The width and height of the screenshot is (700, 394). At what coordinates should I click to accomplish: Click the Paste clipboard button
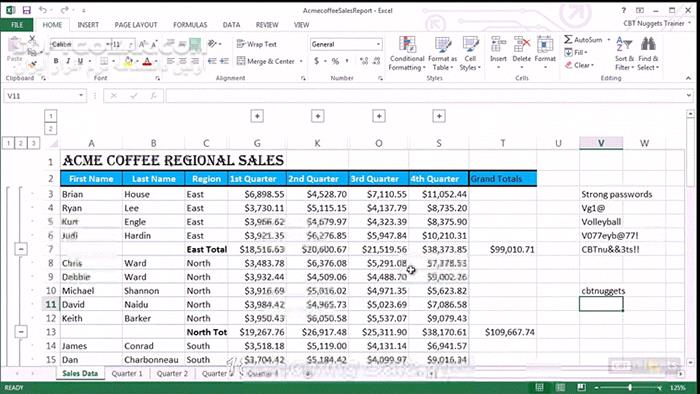(14, 50)
